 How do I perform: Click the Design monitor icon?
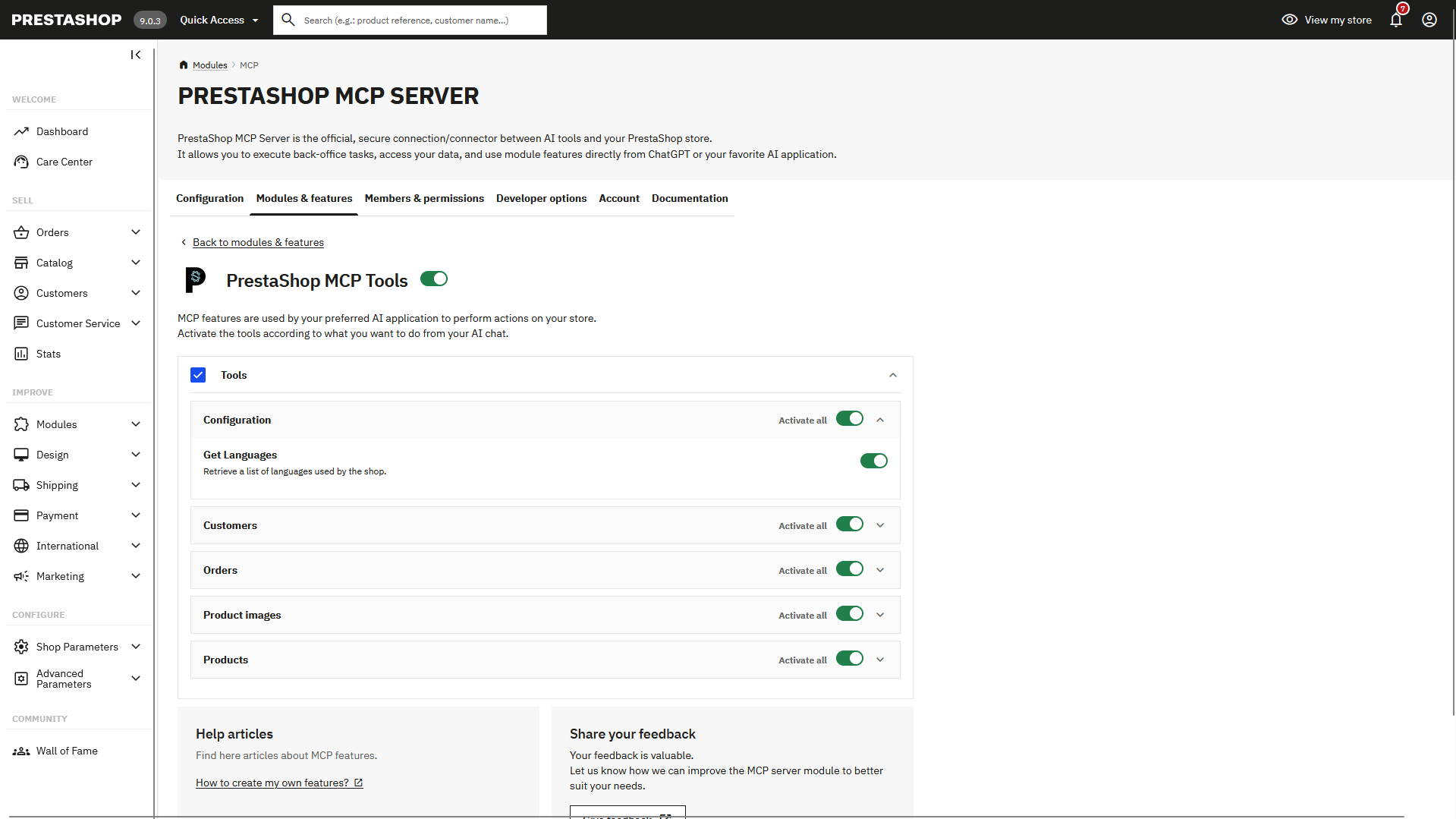[x=21, y=455]
